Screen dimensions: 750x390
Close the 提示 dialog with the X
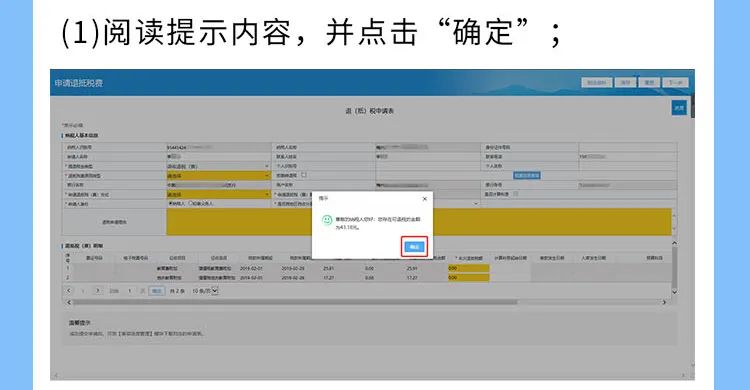coord(424,199)
